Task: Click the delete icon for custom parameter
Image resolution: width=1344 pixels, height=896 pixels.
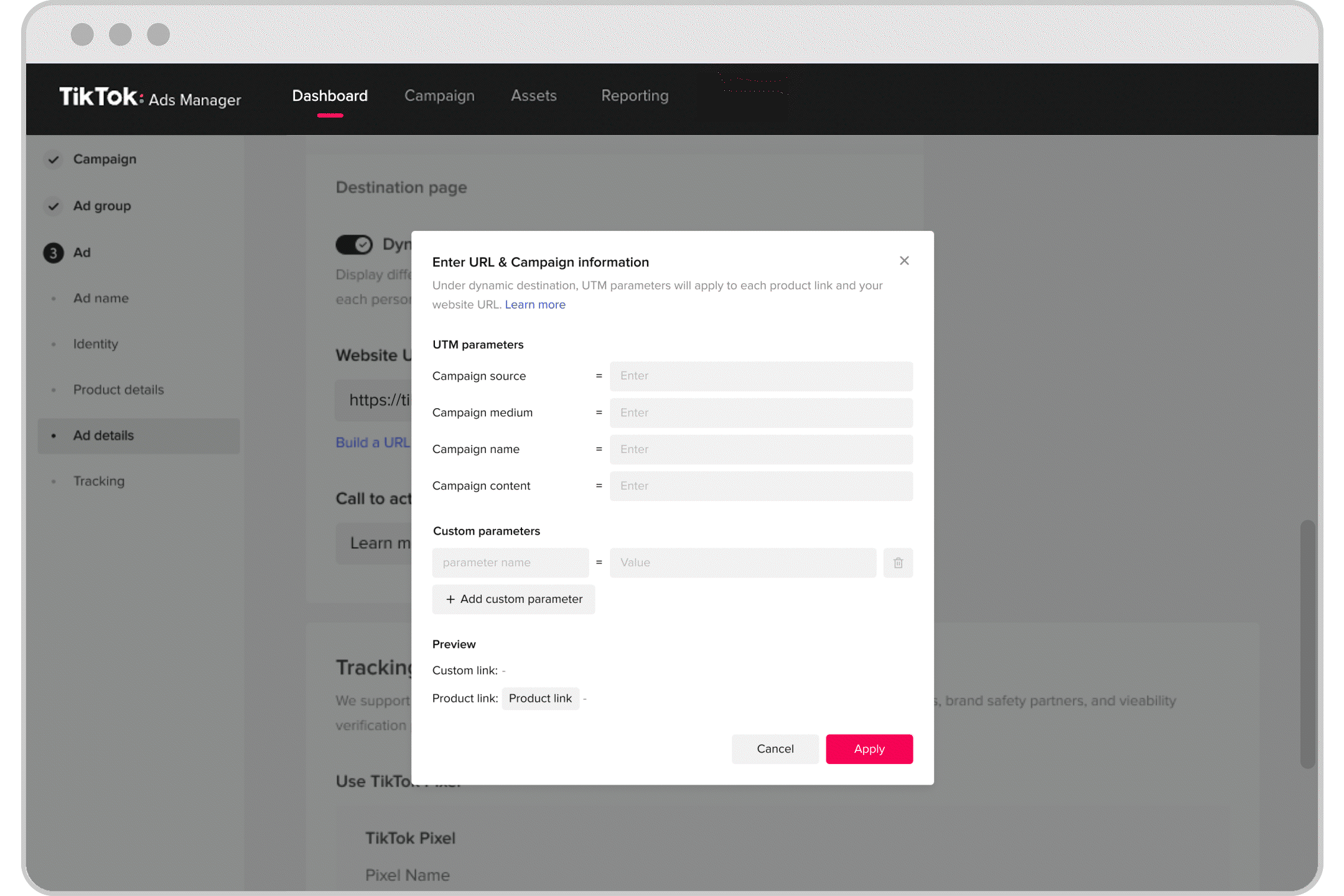Action: (897, 562)
